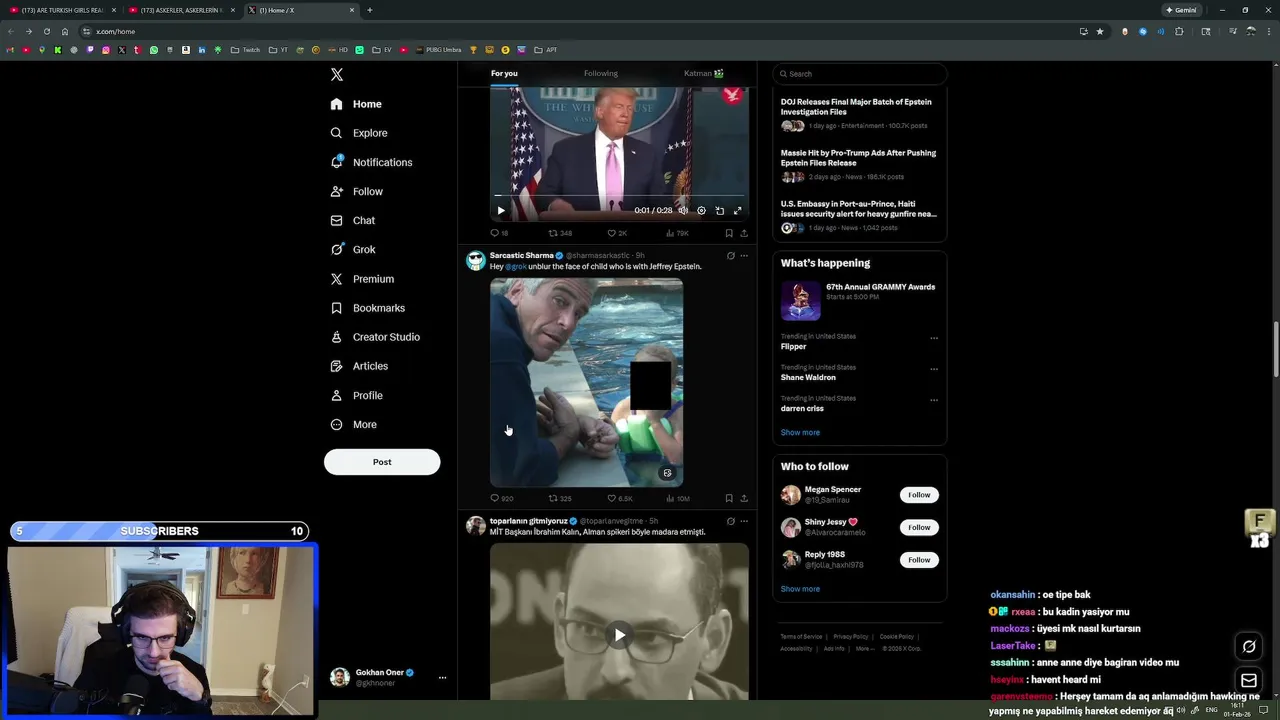Screen dimensions: 1280x720
Task: Open video settings gear icon
Action: click(701, 211)
